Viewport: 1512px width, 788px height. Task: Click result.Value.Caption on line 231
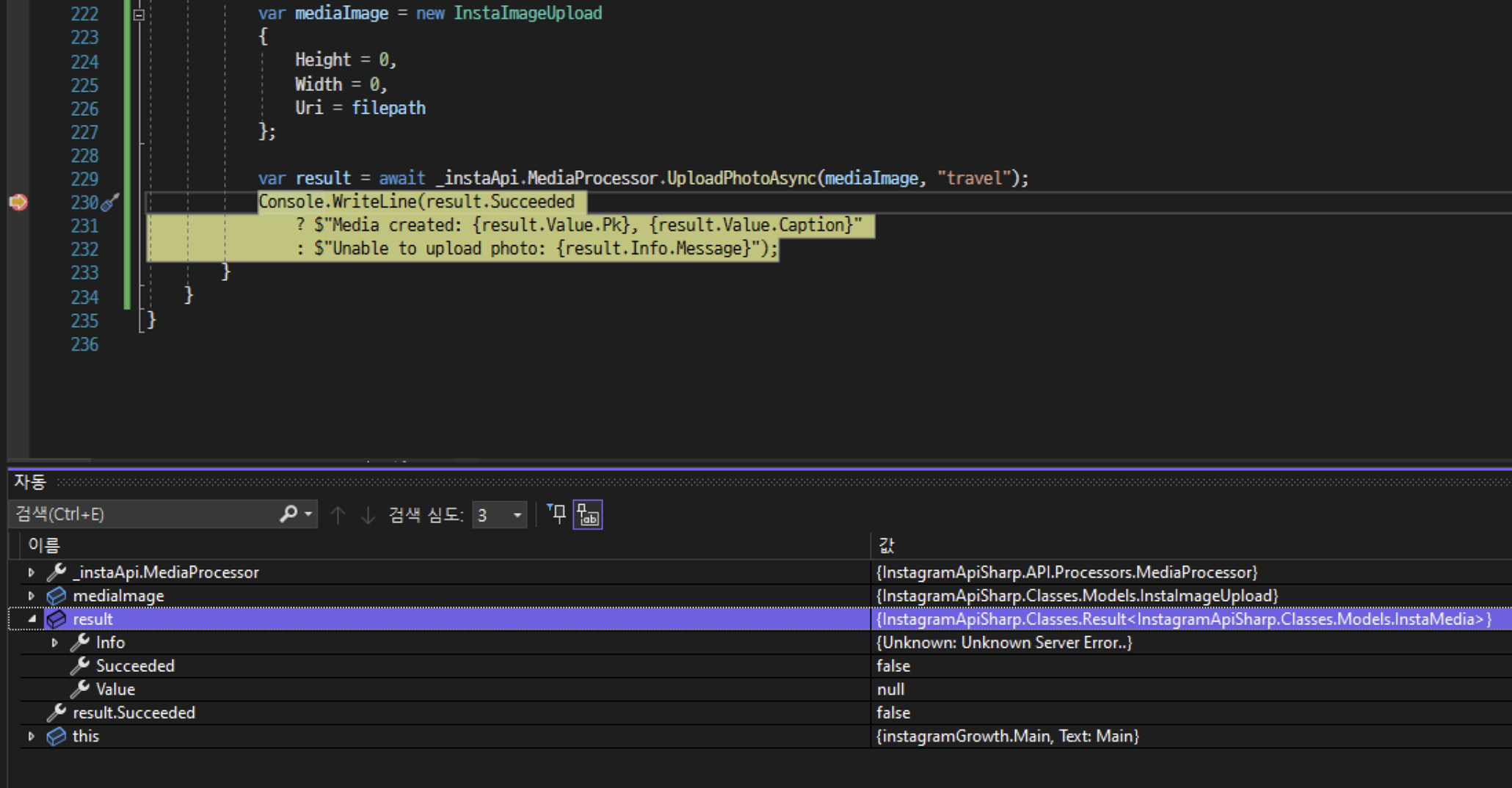tap(751, 225)
